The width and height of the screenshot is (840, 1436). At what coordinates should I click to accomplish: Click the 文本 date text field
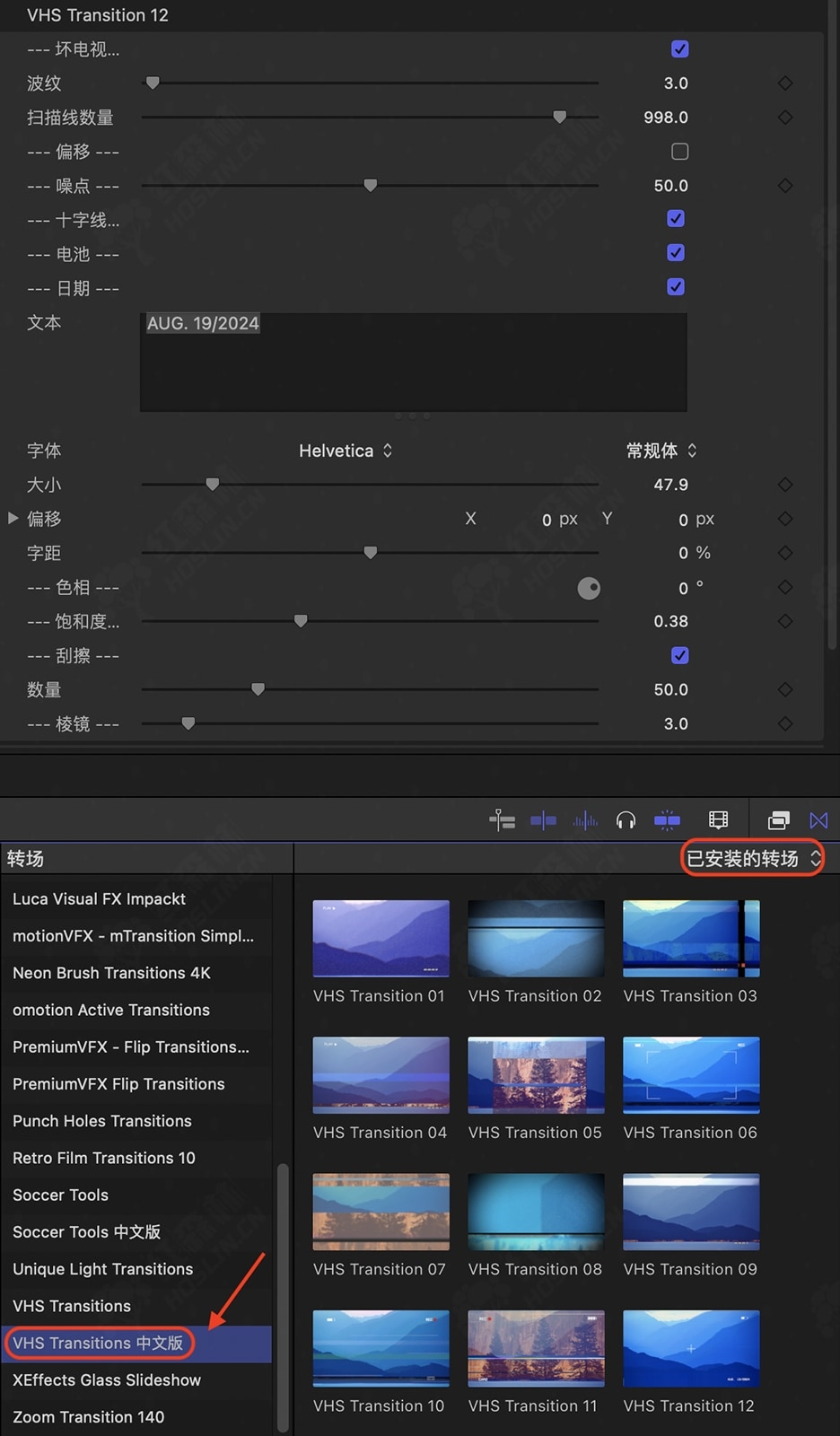414,363
